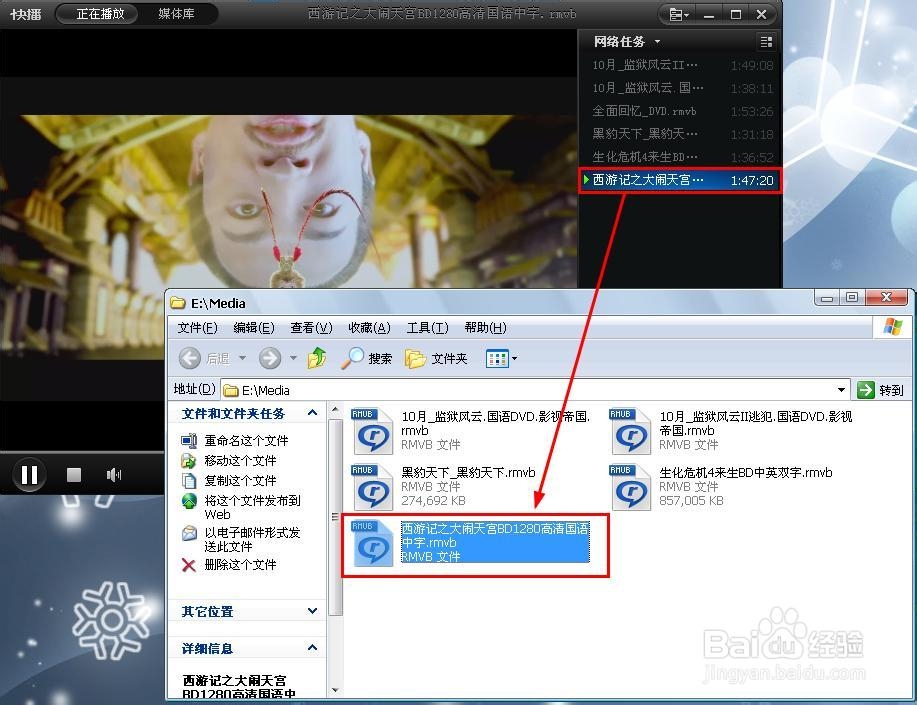Viewport: 917px width, 705px height.
Task: Select the 西游记之大闹天宫 rmvb file icon
Action: click(x=373, y=544)
